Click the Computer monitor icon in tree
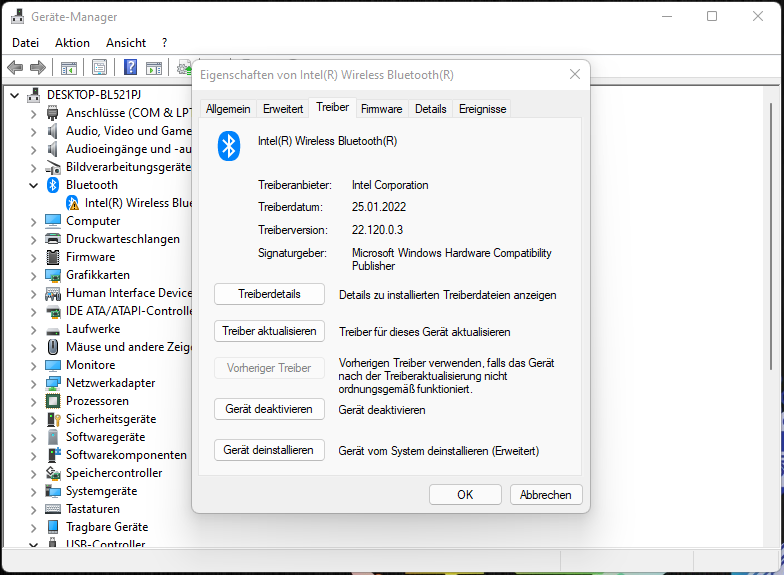Viewport: 784px width, 575px height. pyautogui.click(x=52, y=221)
